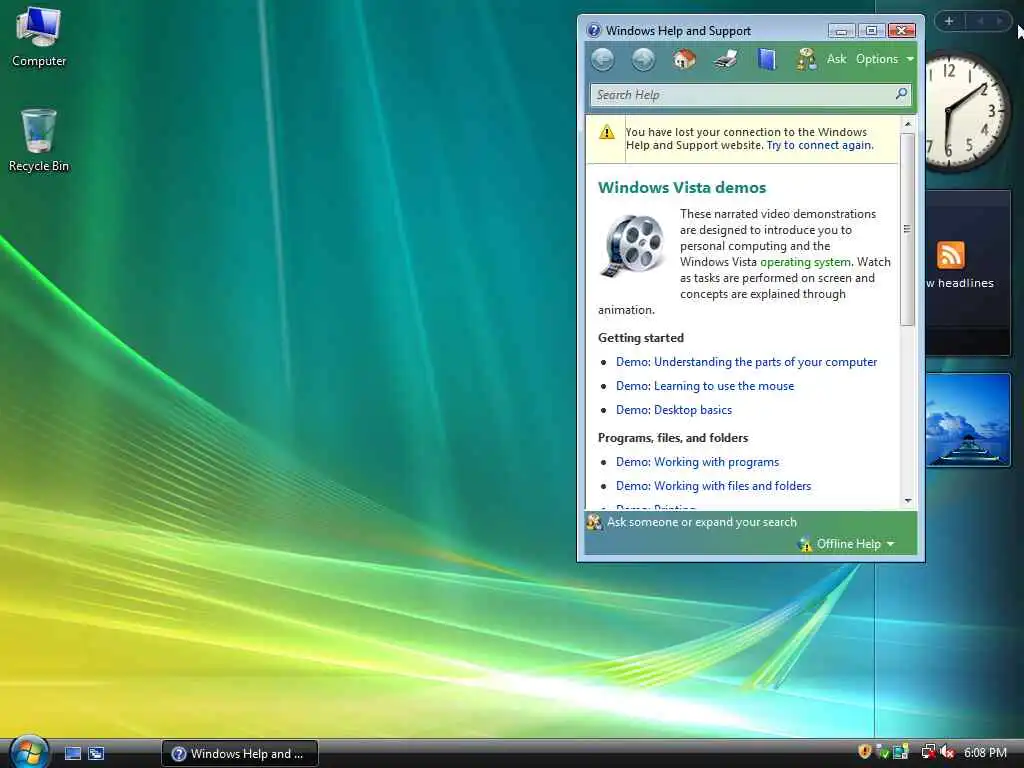
Task: Close the Windows Help and Support window
Action: click(902, 31)
